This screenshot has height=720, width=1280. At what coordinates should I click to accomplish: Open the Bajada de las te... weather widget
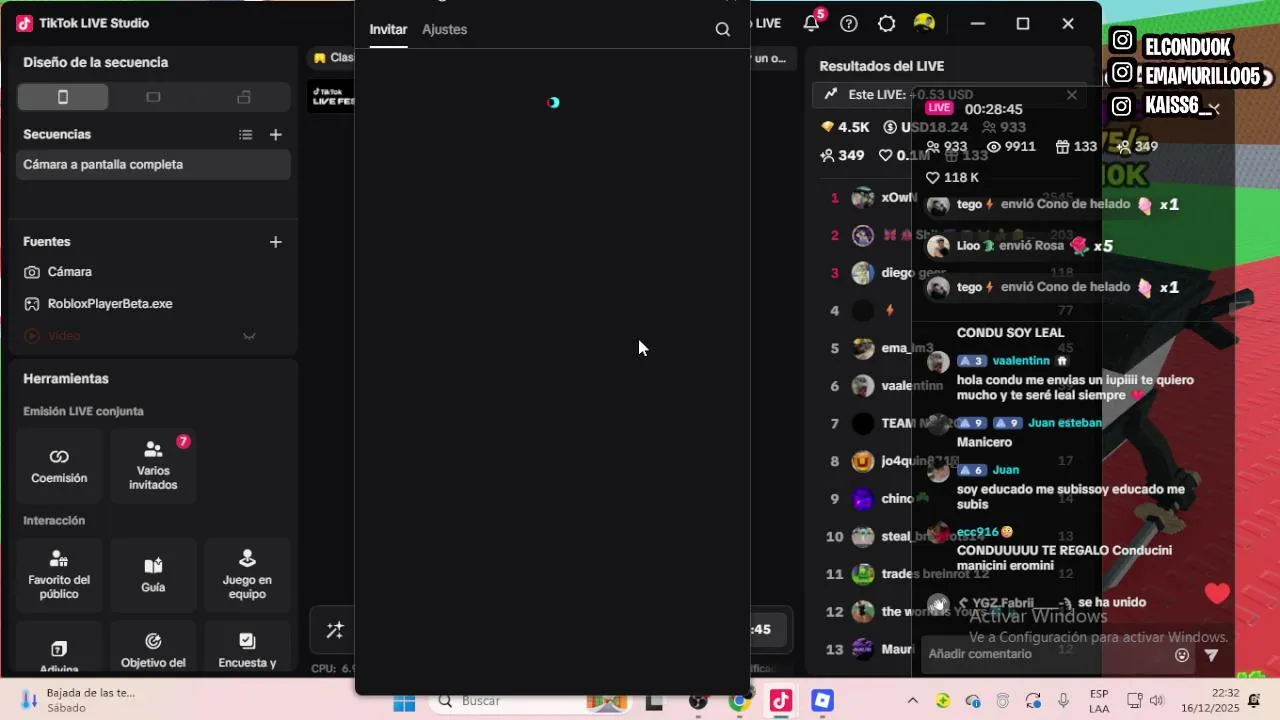coord(80,700)
